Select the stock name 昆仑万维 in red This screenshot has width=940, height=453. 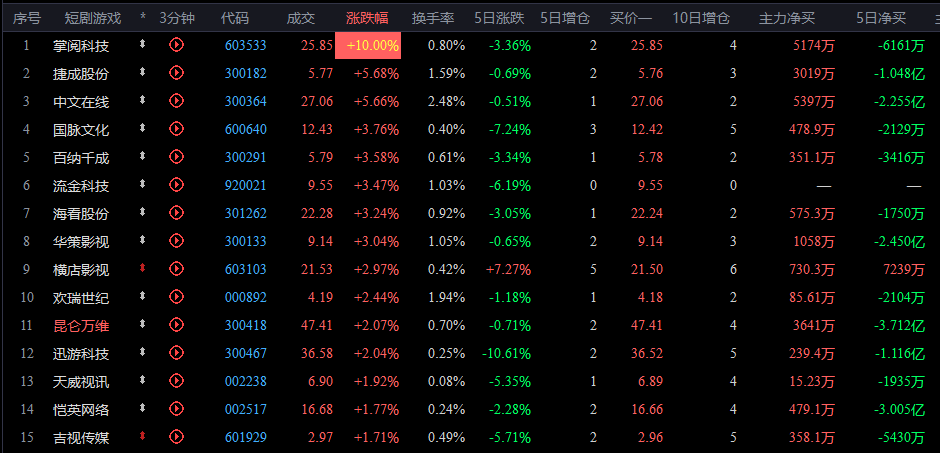(x=82, y=325)
